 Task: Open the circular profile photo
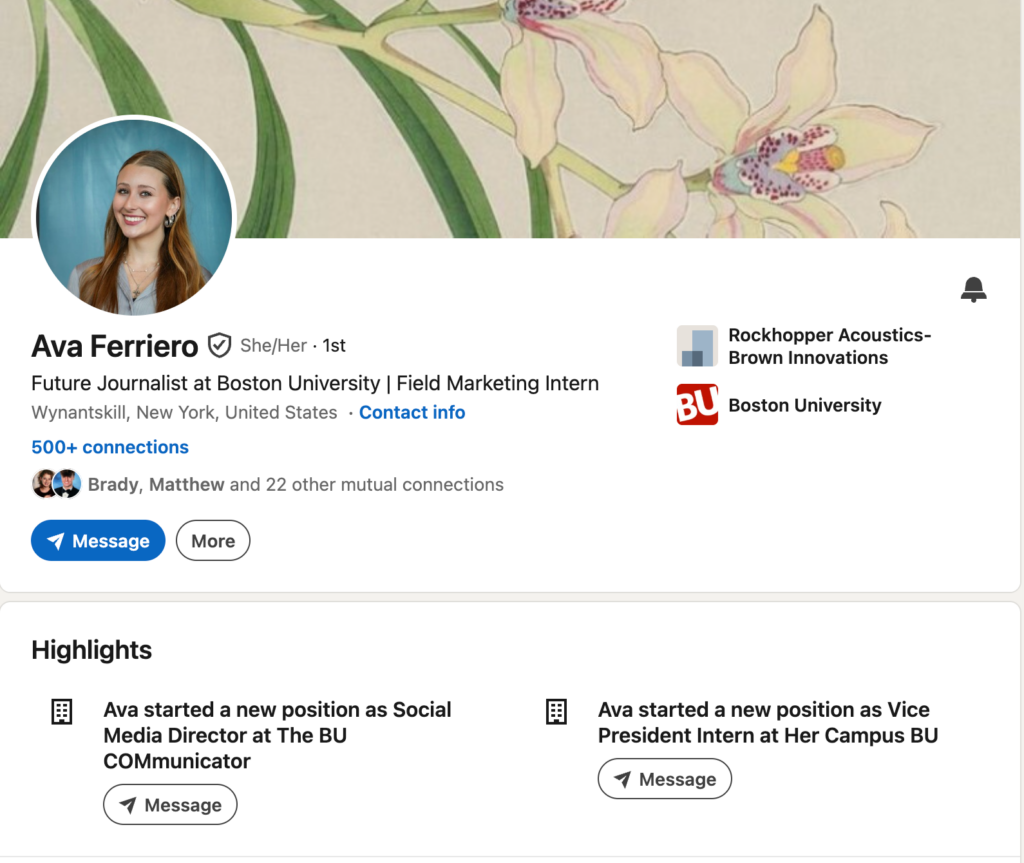coord(134,217)
